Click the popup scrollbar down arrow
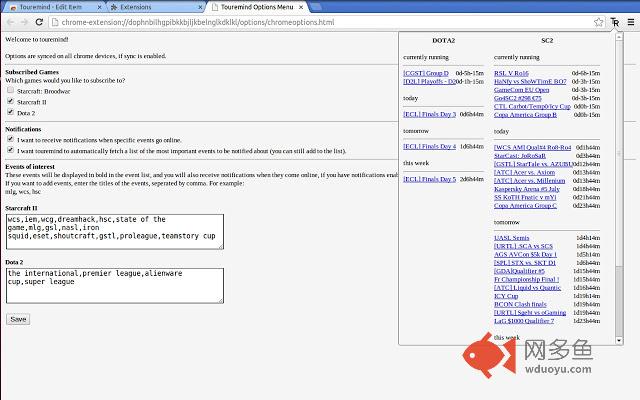The width and height of the screenshot is (640, 400). [619, 340]
